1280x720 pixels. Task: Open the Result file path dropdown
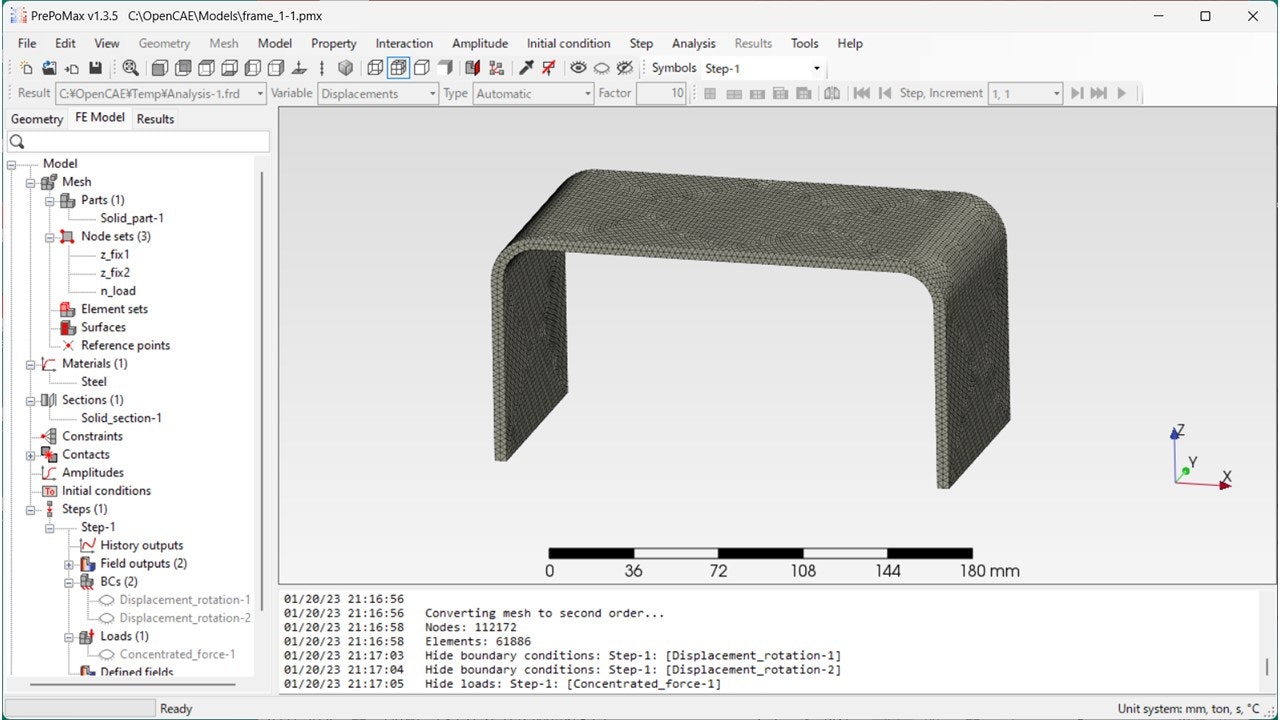click(161, 93)
